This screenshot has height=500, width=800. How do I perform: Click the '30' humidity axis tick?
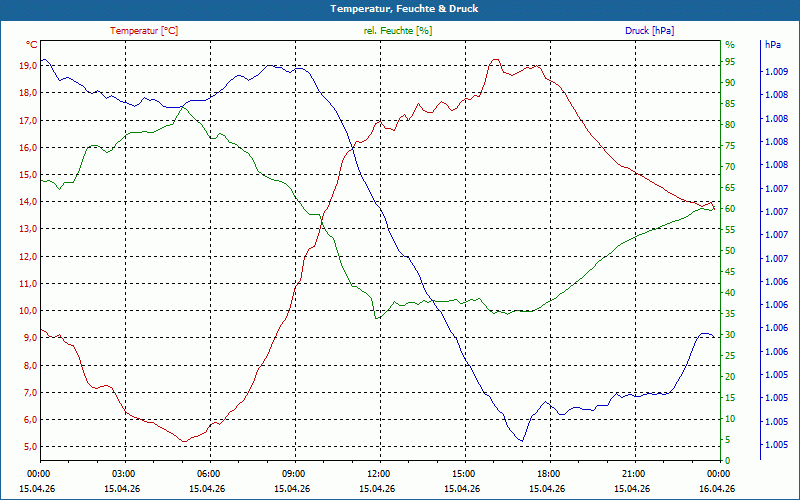pyautogui.click(x=730, y=335)
